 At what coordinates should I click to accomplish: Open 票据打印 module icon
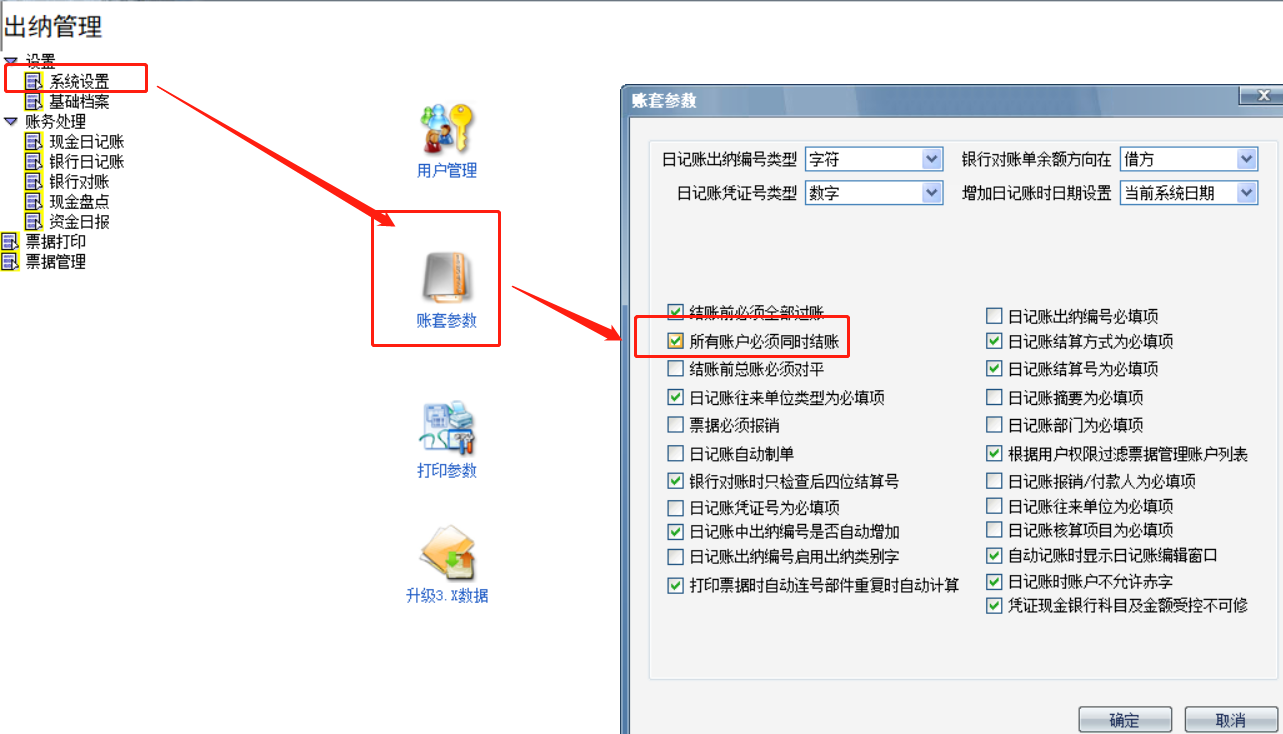(x=11, y=242)
